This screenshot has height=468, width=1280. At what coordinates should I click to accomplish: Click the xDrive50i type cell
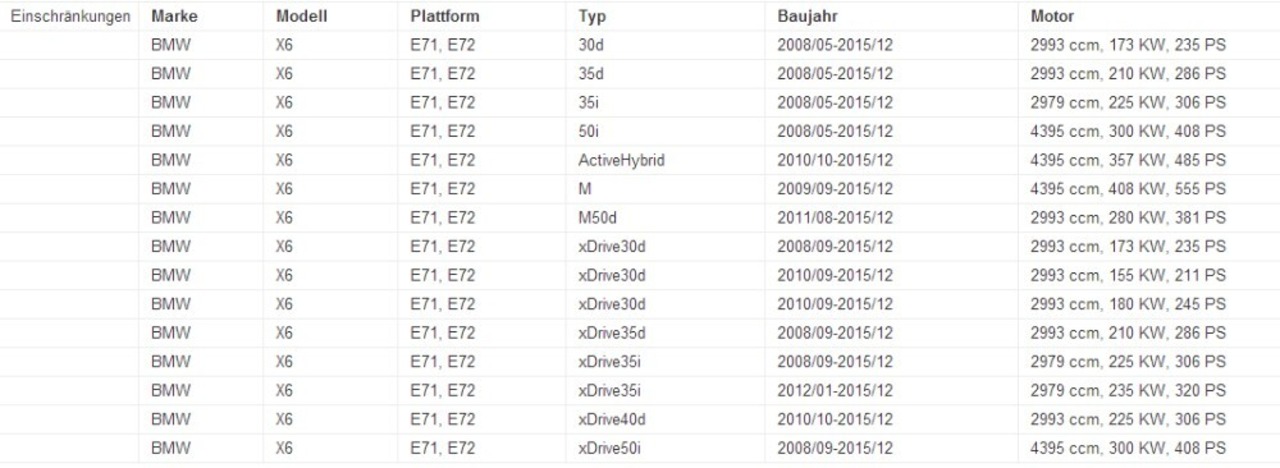(610, 449)
